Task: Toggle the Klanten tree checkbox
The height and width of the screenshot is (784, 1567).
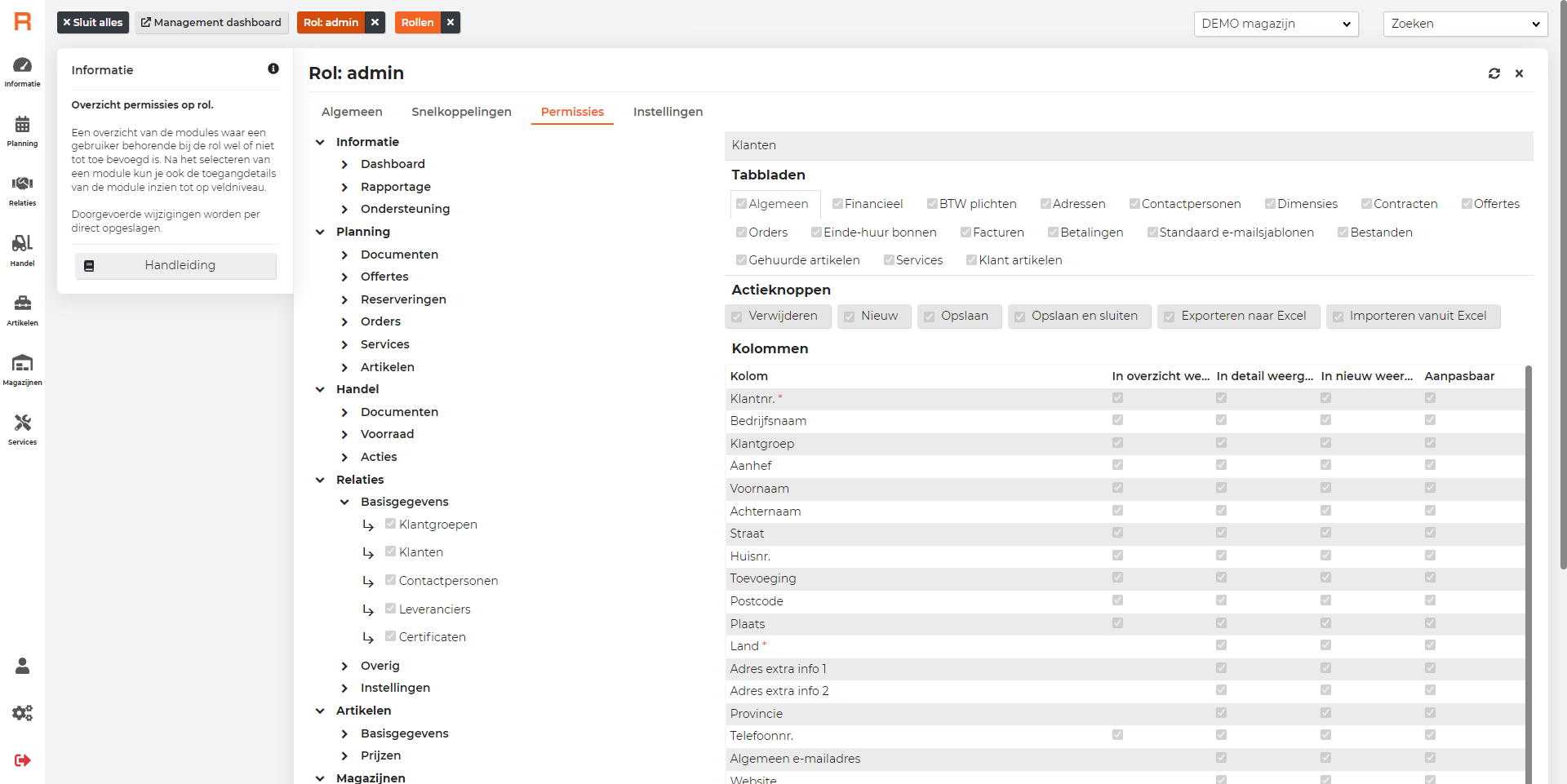Action: click(x=390, y=551)
